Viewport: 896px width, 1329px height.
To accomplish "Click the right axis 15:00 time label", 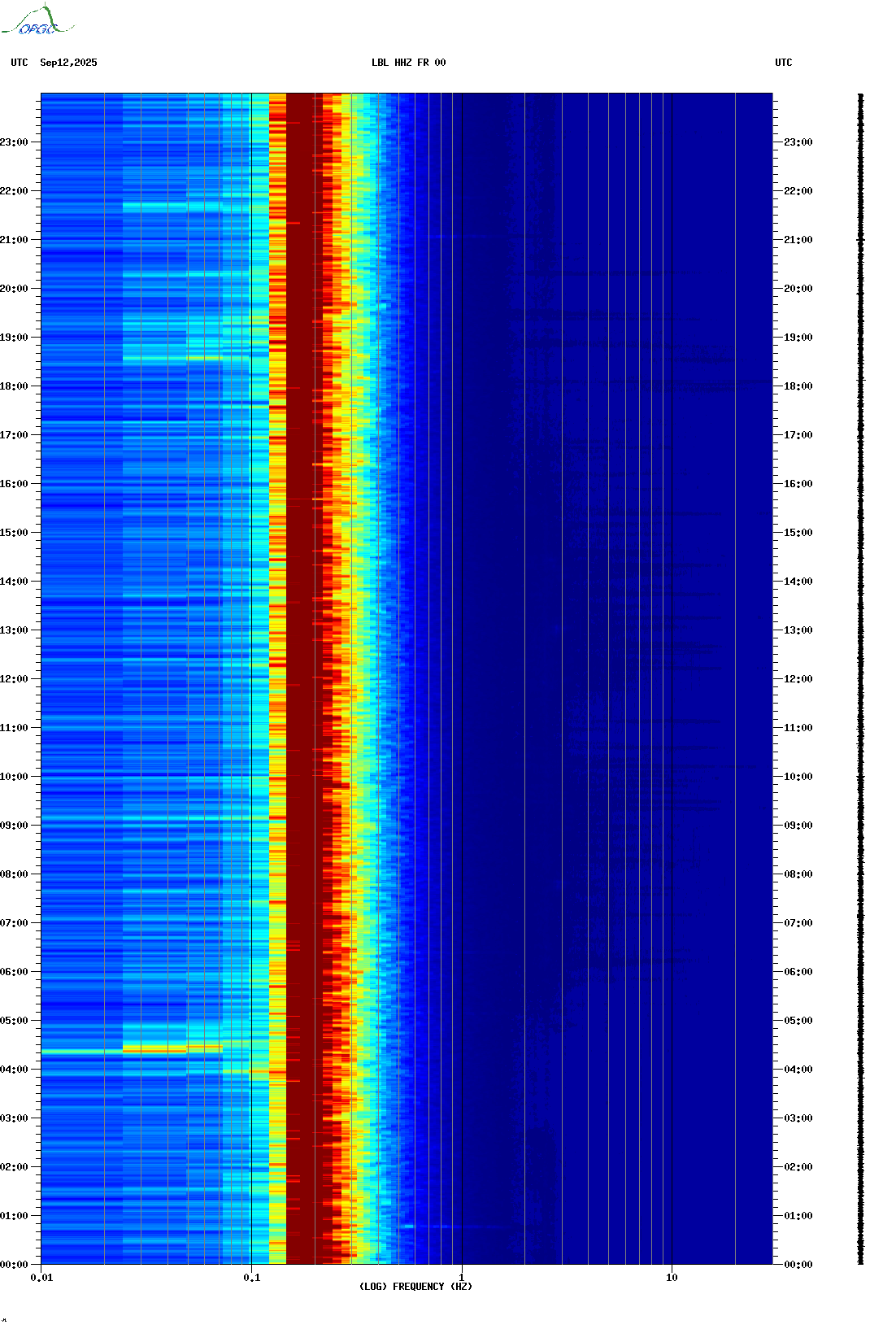I will (x=798, y=533).
